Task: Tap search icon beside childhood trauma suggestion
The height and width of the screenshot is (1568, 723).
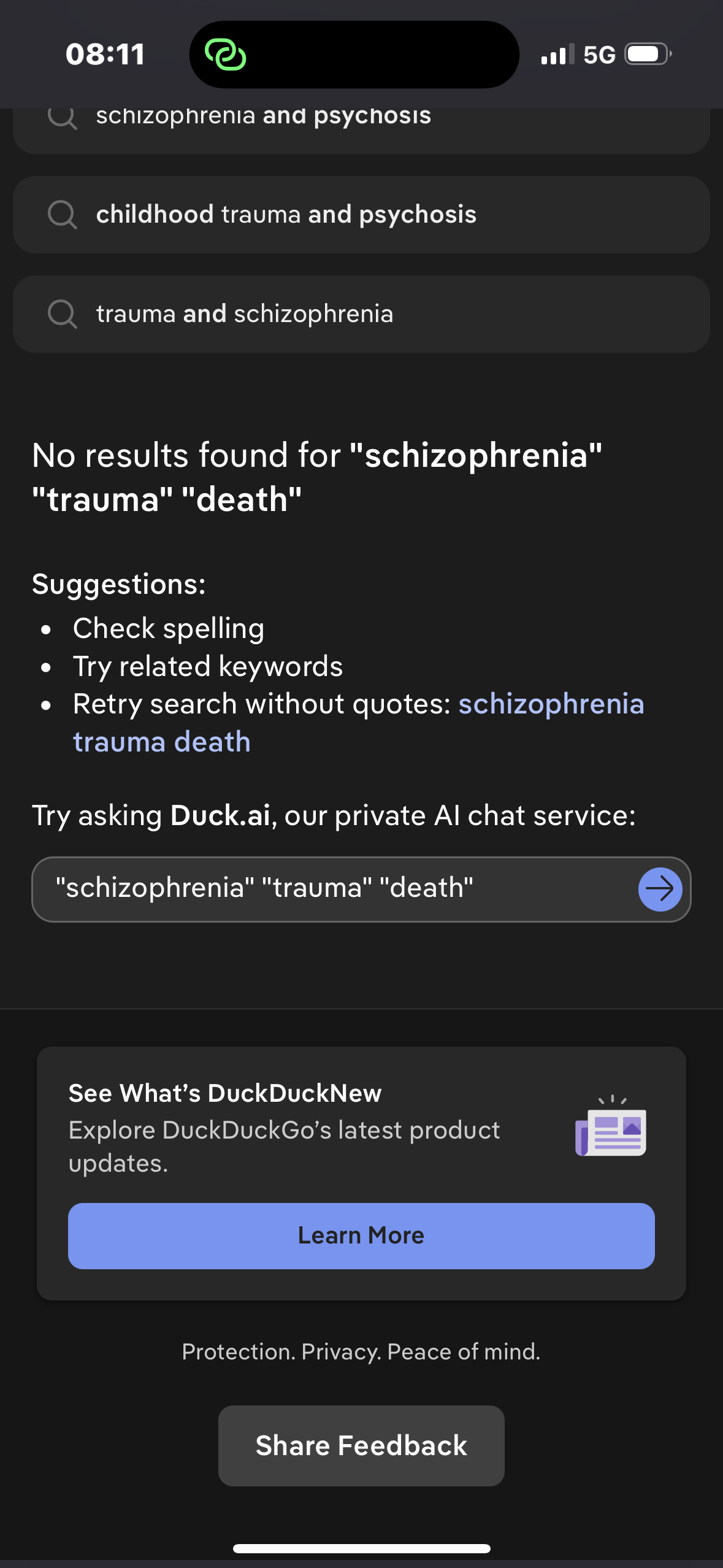Action: (x=62, y=215)
